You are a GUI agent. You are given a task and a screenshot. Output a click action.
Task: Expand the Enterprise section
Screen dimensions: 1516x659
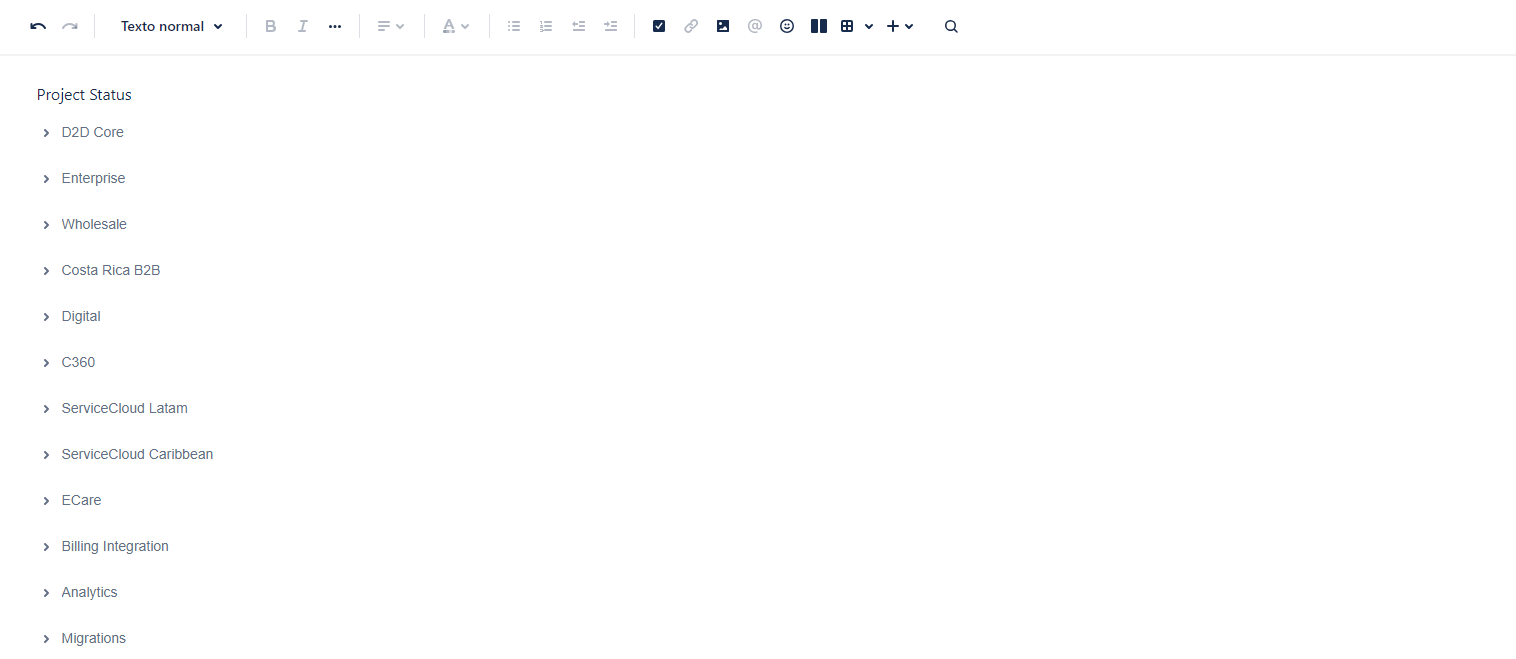(46, 179)
